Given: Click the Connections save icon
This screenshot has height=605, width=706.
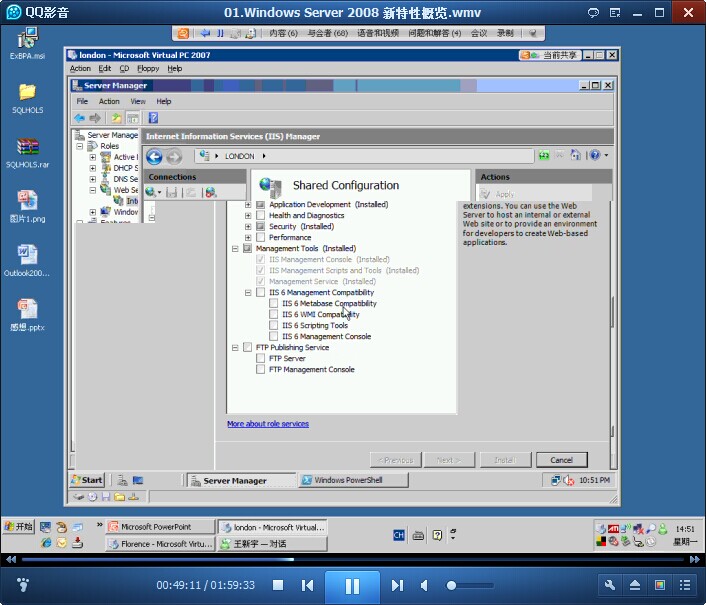Looking at the screenshot, I should pos(171,192).
